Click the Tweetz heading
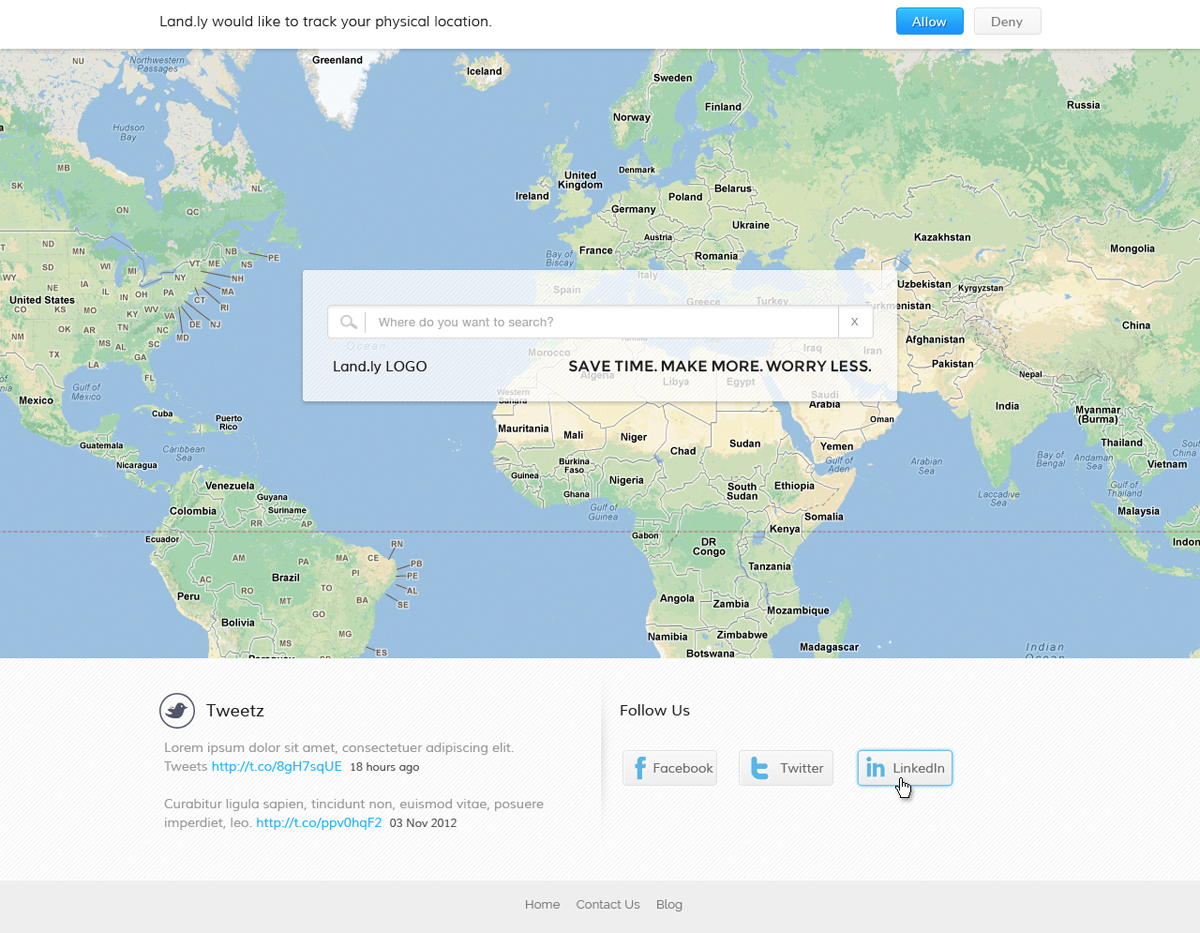This screenshot has width=1200, height=933. click(x=235, y=711)
